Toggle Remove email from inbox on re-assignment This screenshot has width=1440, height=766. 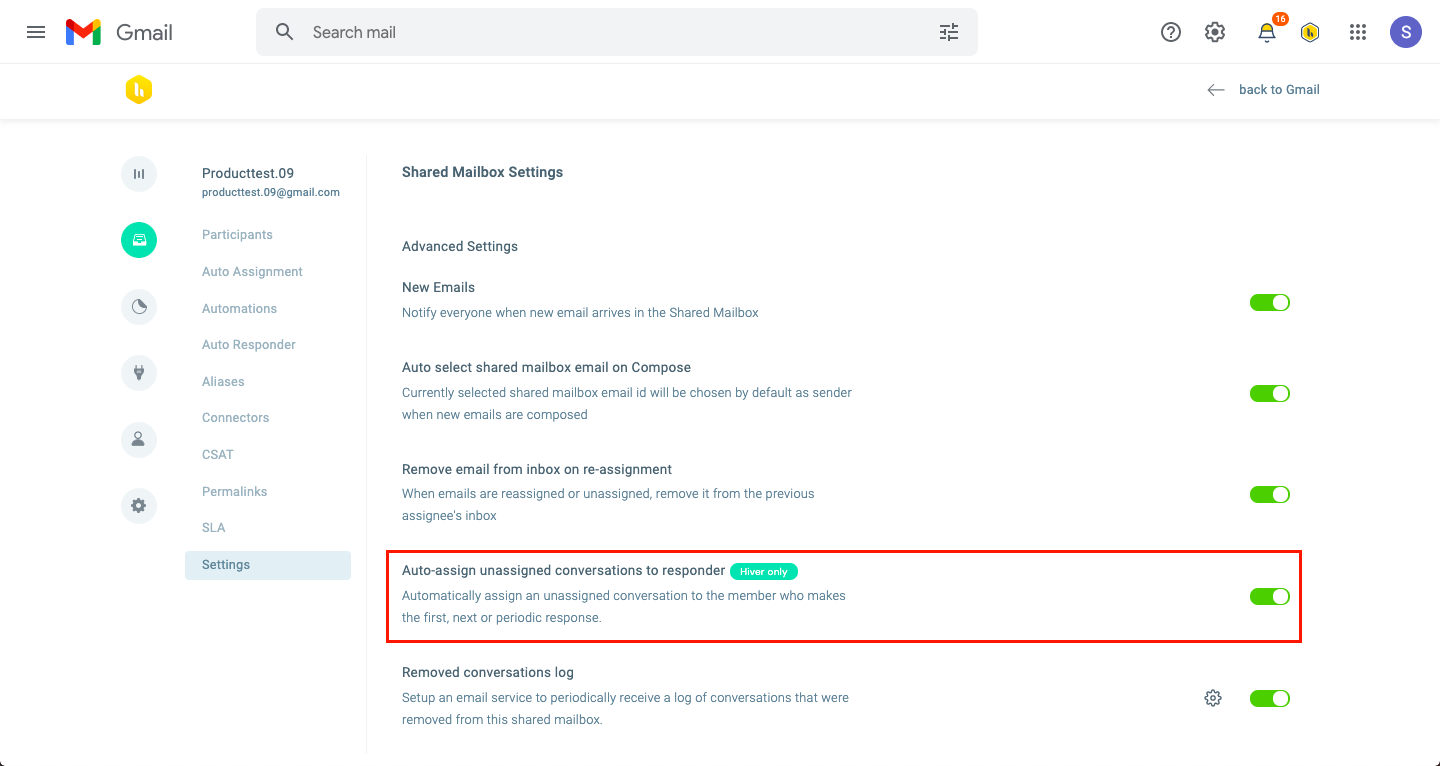point(1270,494)
